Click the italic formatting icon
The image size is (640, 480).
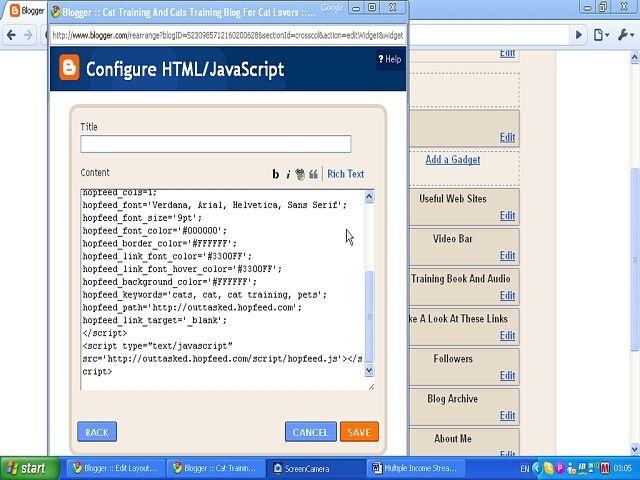point(288,174)
